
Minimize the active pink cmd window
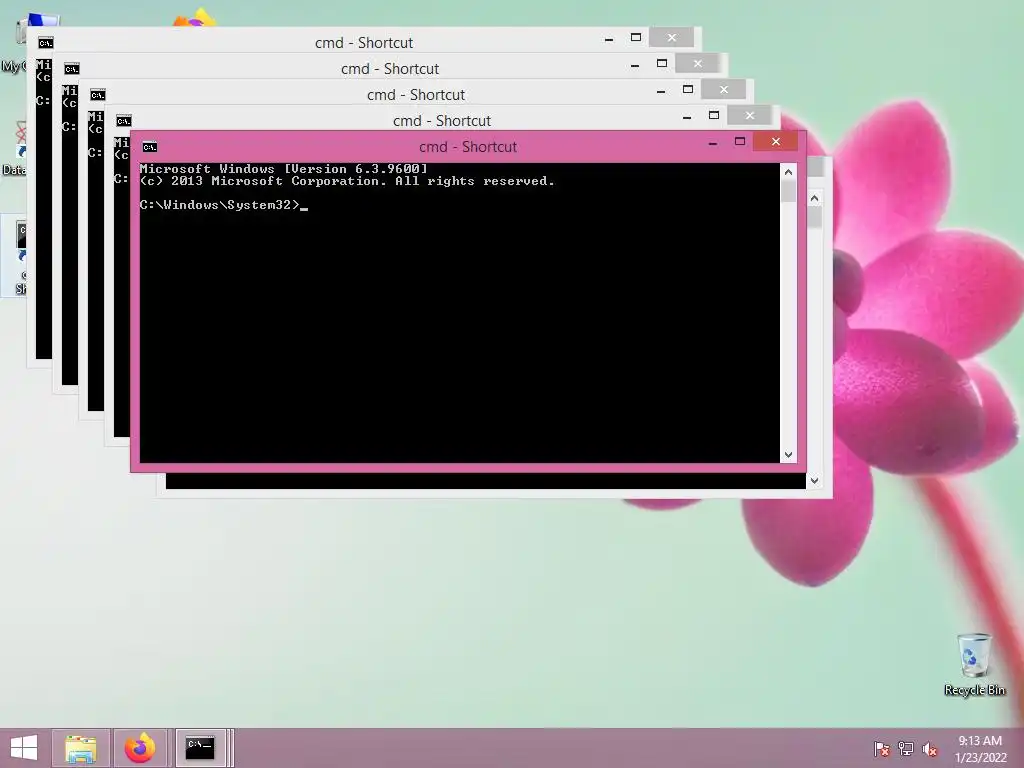[713, 142]
